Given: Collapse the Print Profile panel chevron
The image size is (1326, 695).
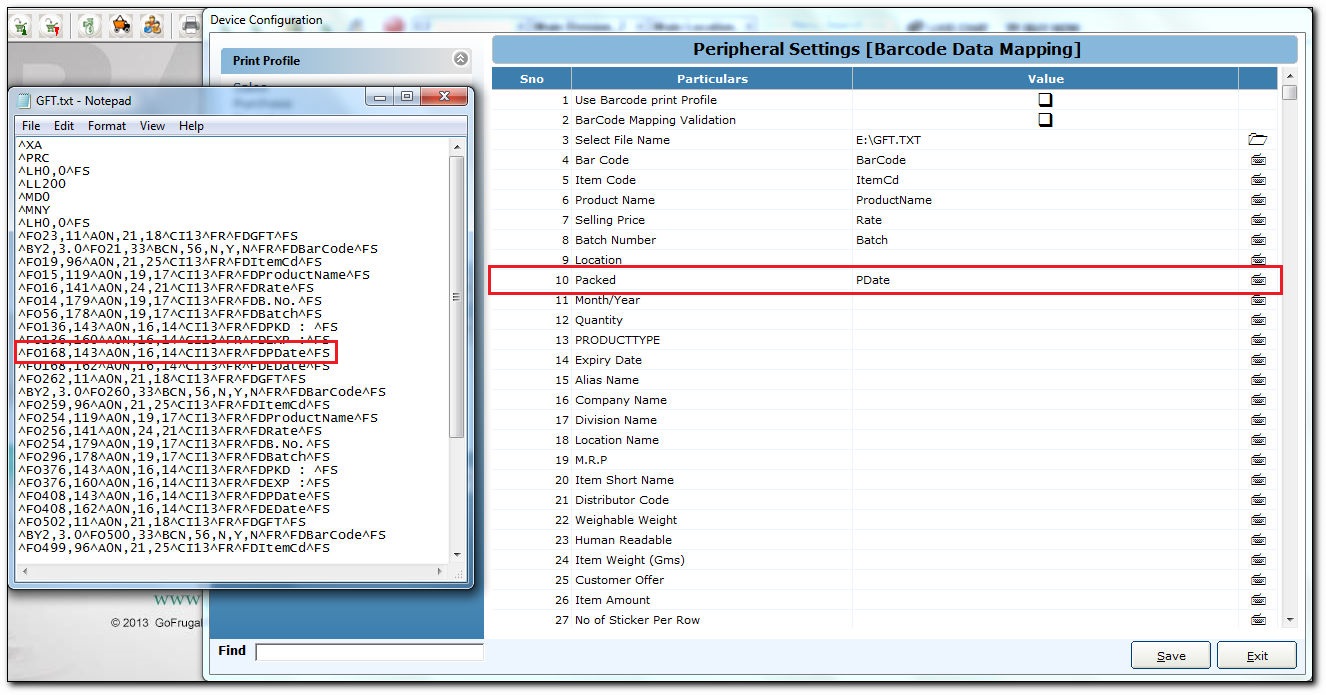Looking at the screenshot, I should coord(460,59).
